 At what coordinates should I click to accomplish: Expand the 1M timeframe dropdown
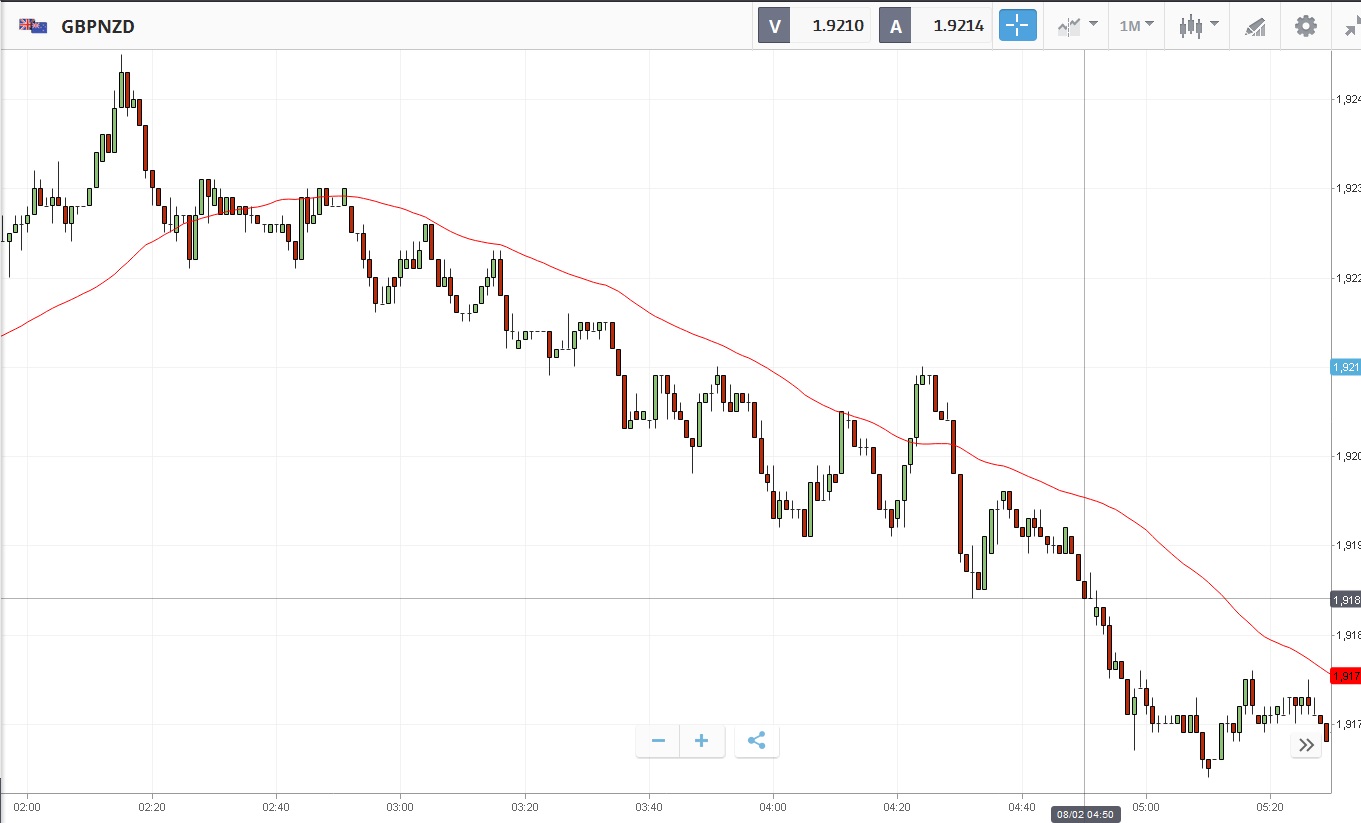coord(1136,26)
